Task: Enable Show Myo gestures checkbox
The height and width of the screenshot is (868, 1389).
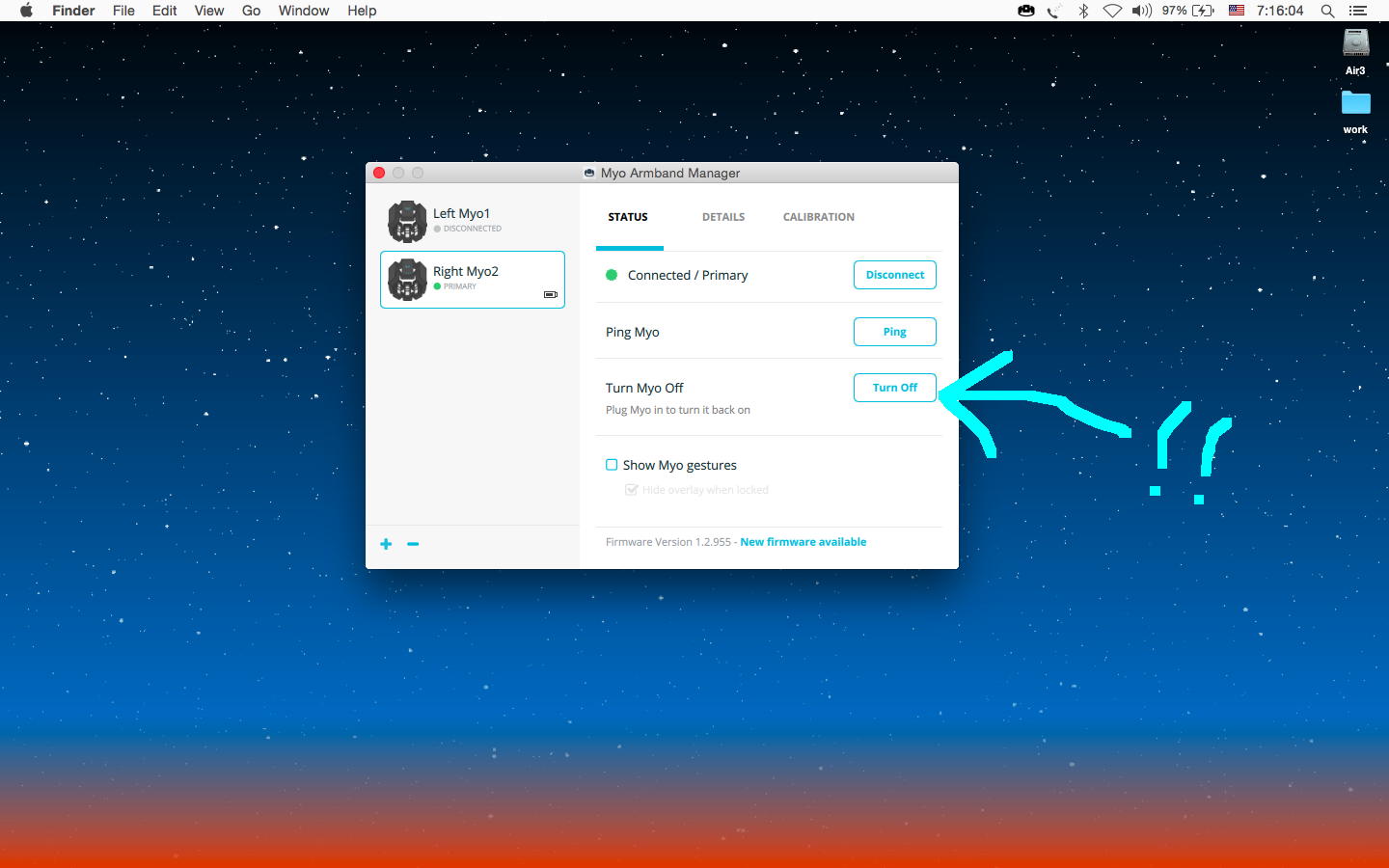Action: (x=612, y=465)
